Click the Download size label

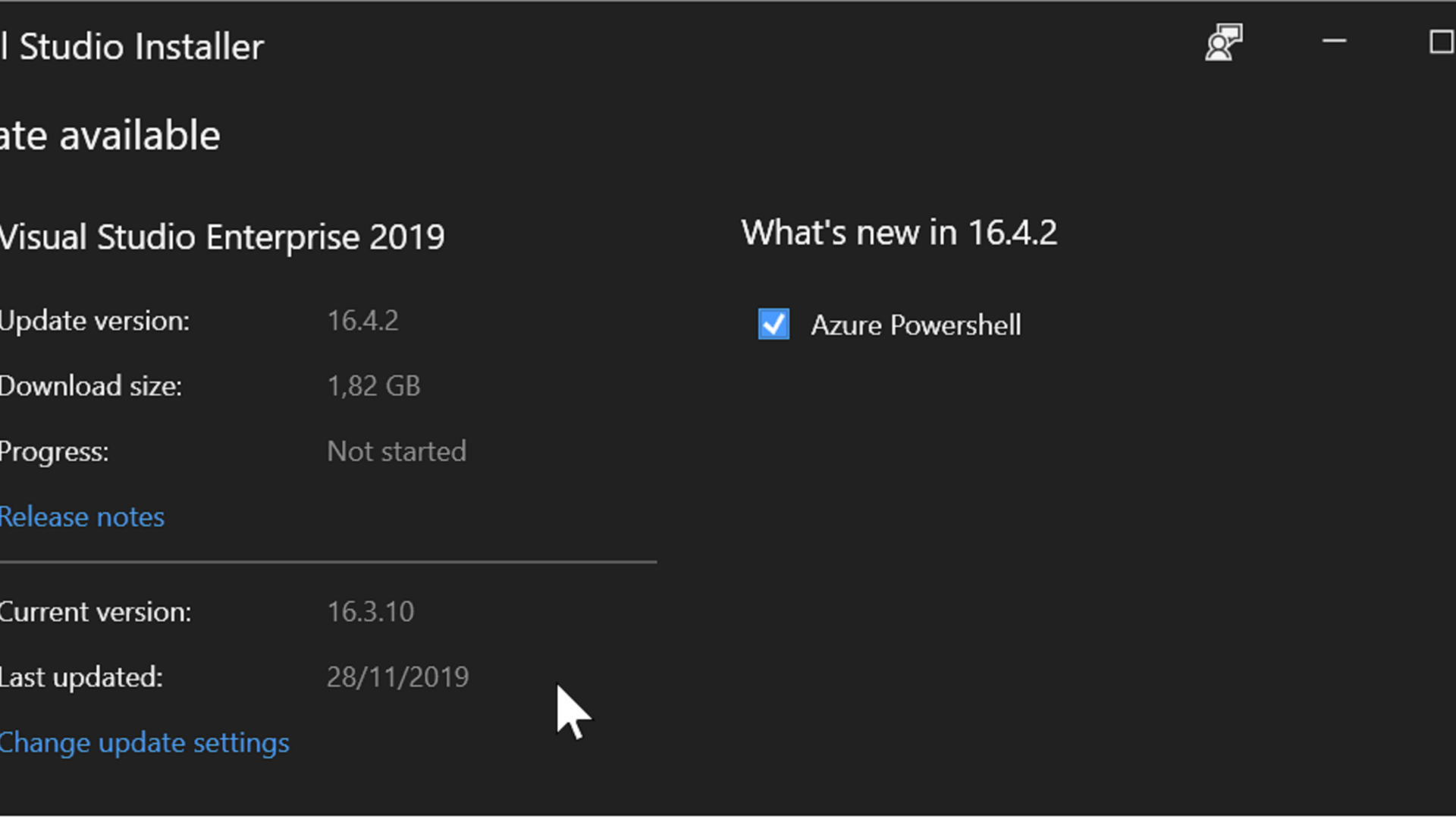click(x=91, y=387)
